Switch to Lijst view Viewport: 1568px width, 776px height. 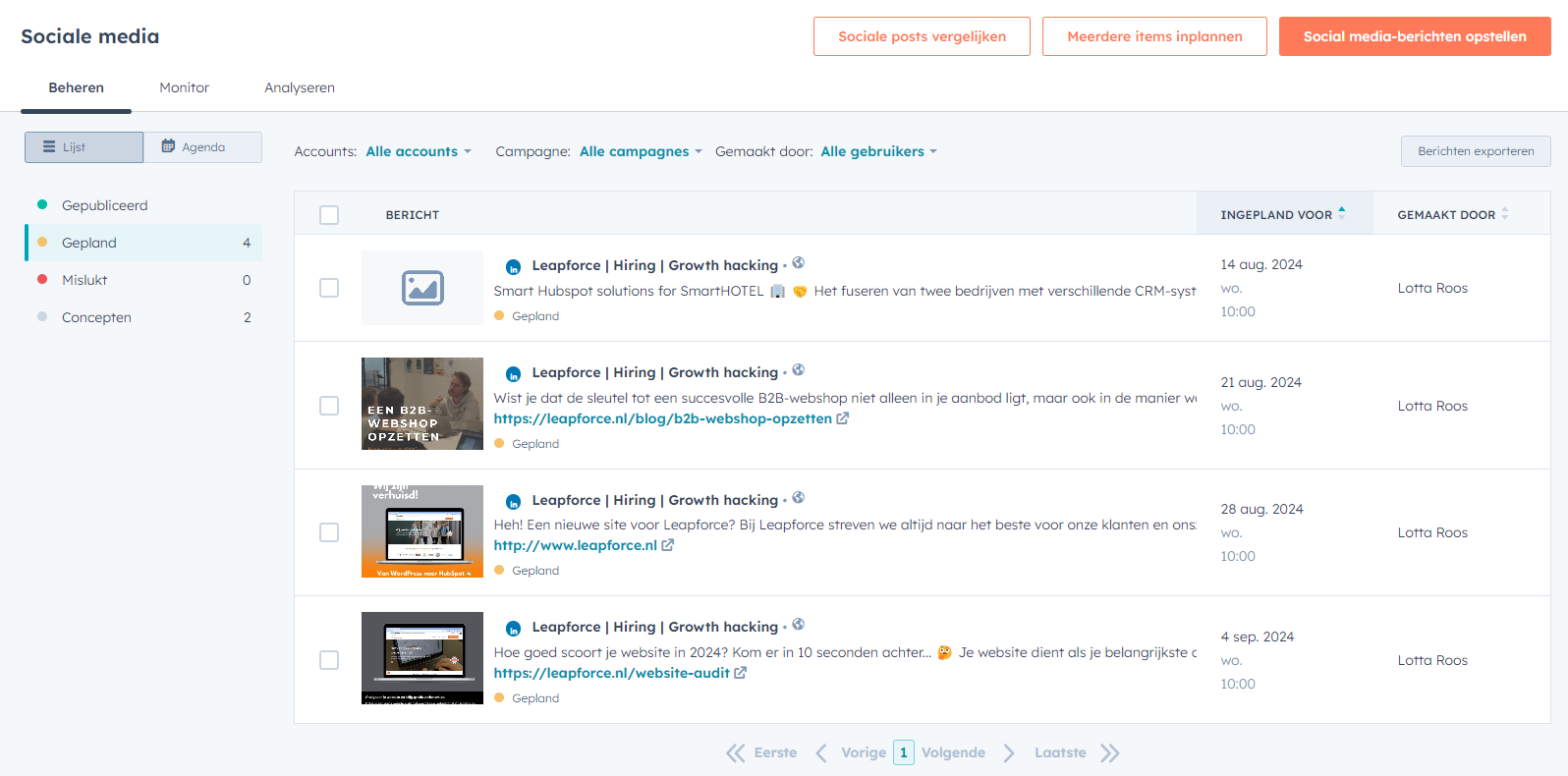(84, 147)
